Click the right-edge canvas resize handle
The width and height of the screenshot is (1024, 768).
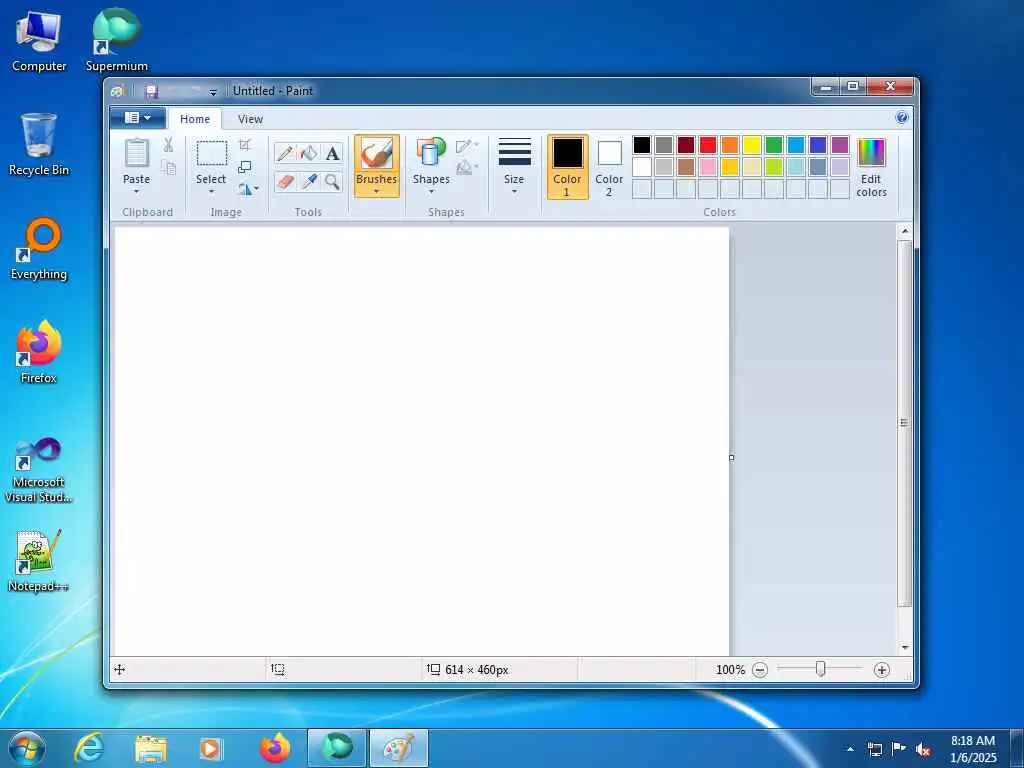click(731, 458)
